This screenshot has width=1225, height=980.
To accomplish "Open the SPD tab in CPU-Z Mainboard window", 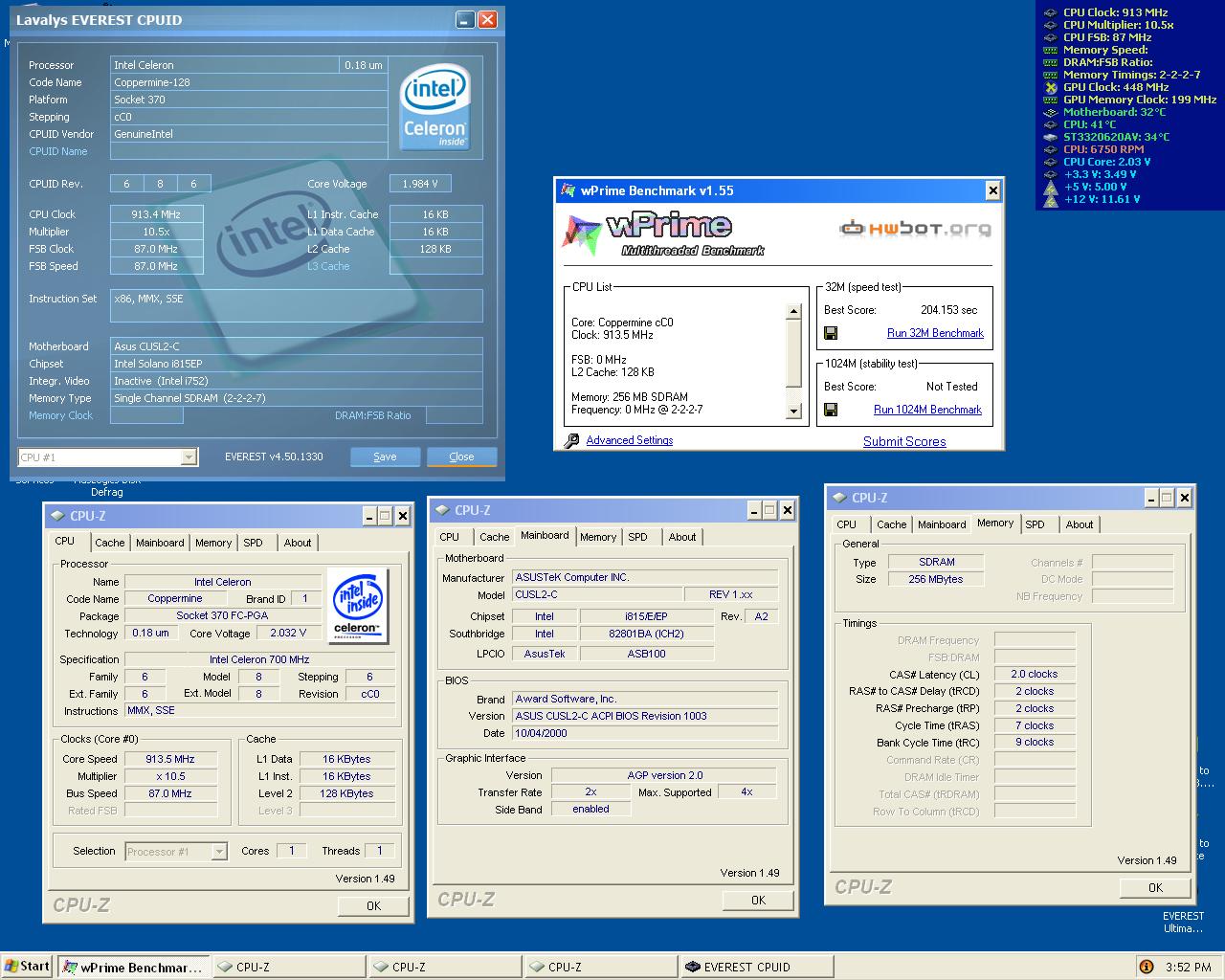I will (x=638, y=537).
